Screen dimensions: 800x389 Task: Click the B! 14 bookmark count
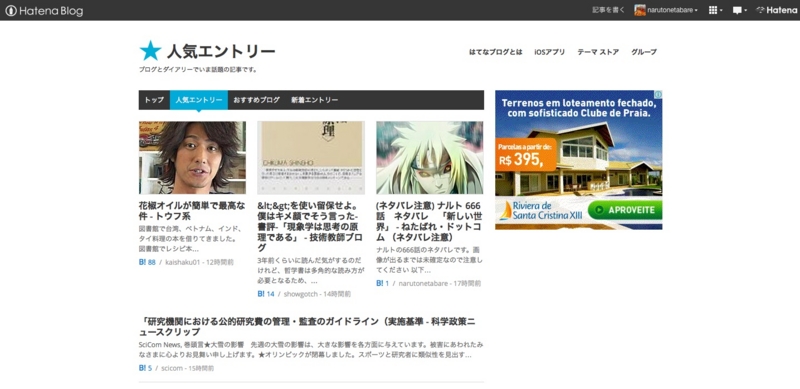(x=266, y=294)
